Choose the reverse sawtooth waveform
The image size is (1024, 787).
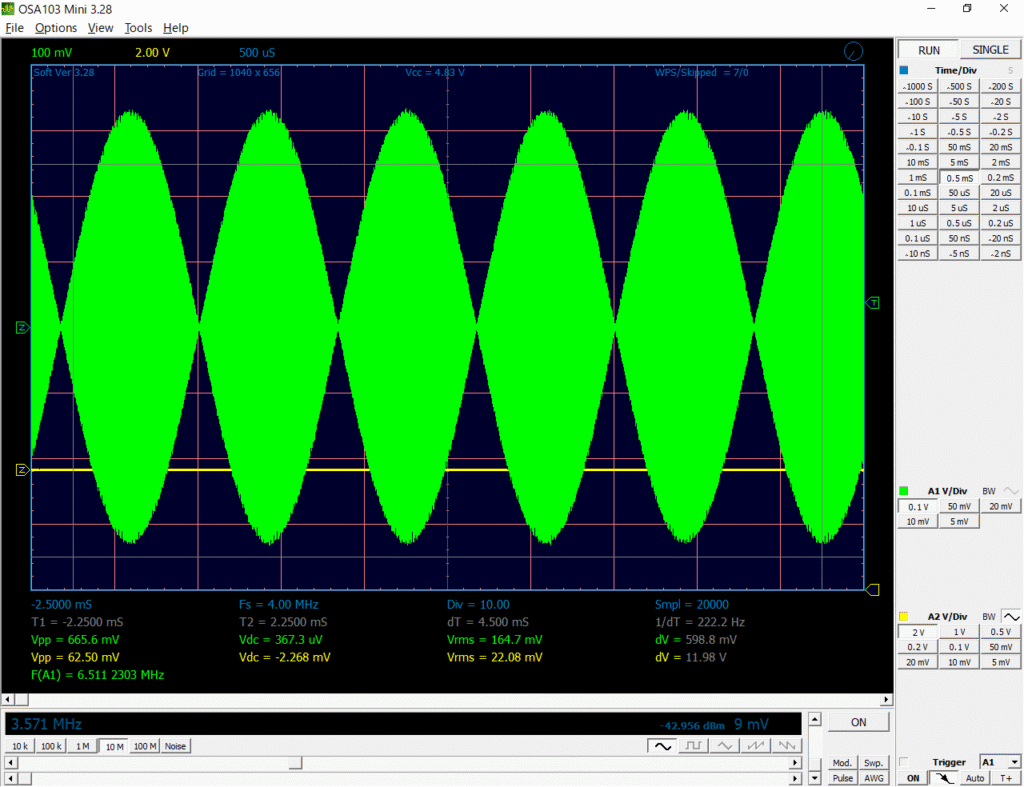(x=788, y=746)
